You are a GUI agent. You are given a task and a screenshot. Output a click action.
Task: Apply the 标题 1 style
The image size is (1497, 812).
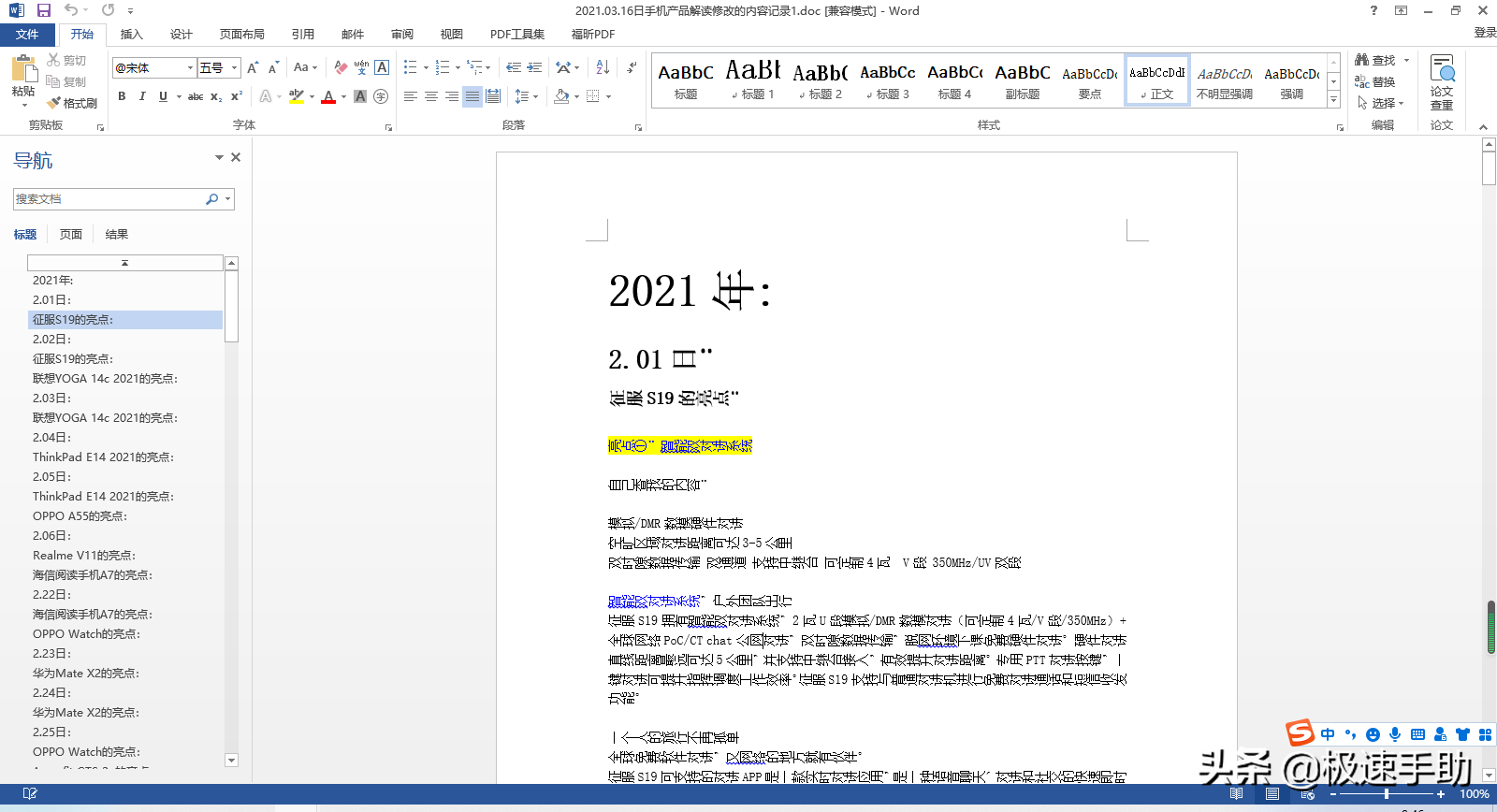753,80
